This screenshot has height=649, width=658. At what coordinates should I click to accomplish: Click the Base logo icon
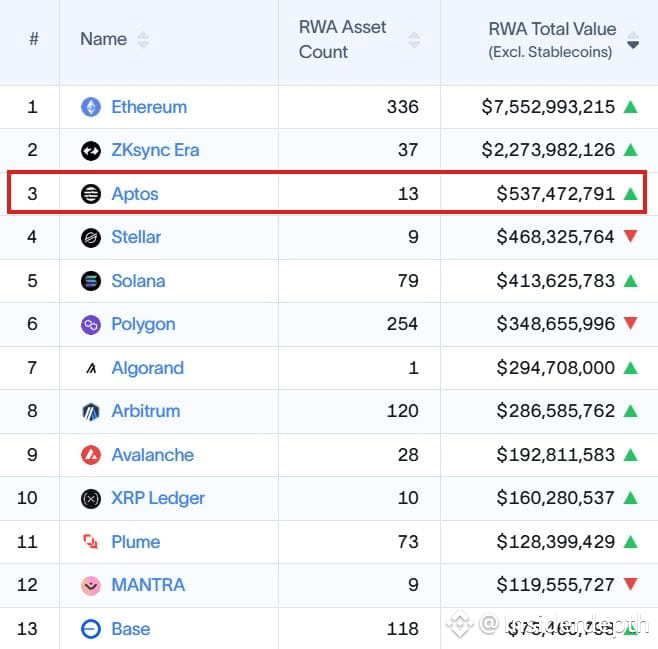[x=91, y=629]
